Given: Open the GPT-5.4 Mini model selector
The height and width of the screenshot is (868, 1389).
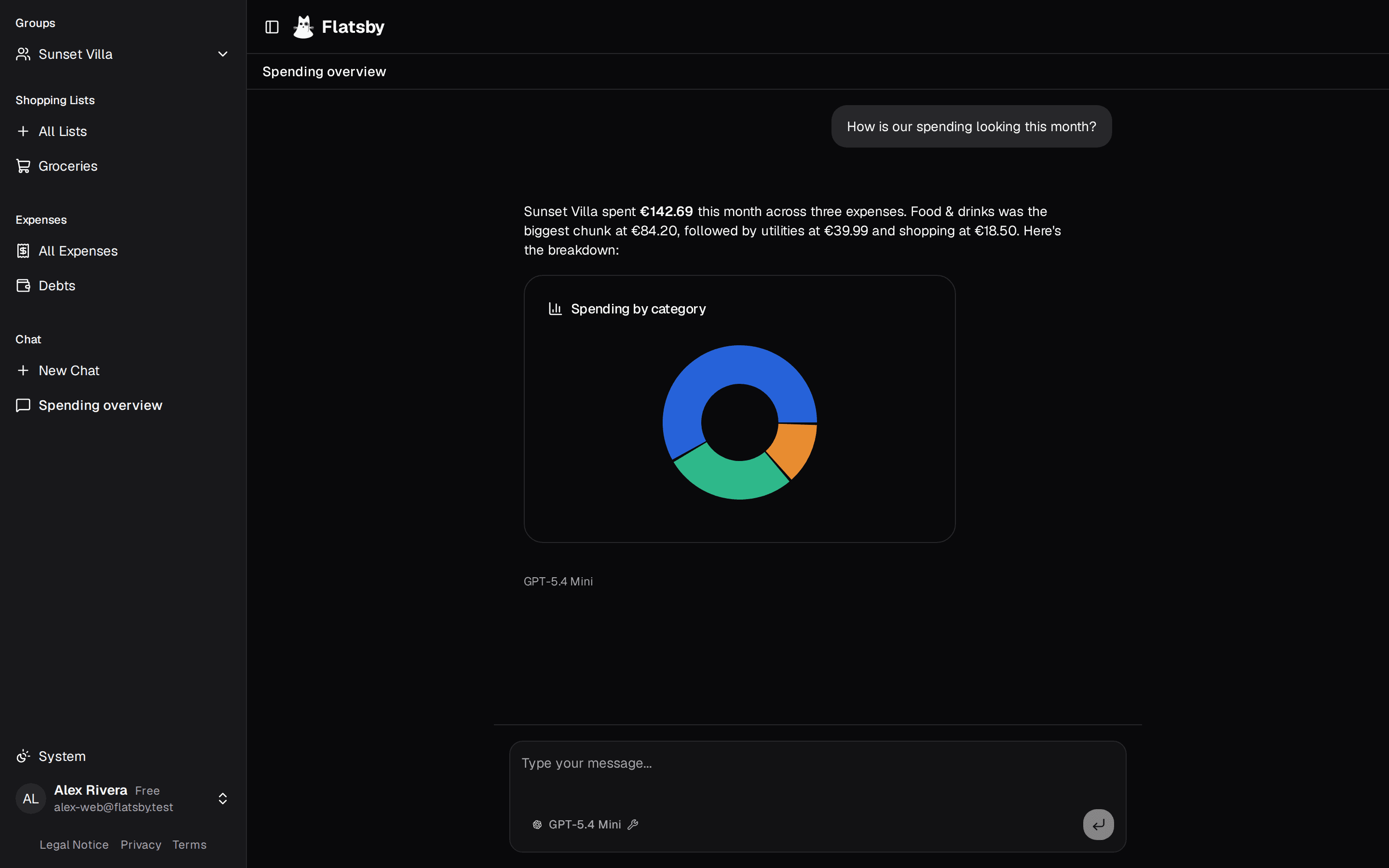Looking at the screenshot, I should (585, 825).
